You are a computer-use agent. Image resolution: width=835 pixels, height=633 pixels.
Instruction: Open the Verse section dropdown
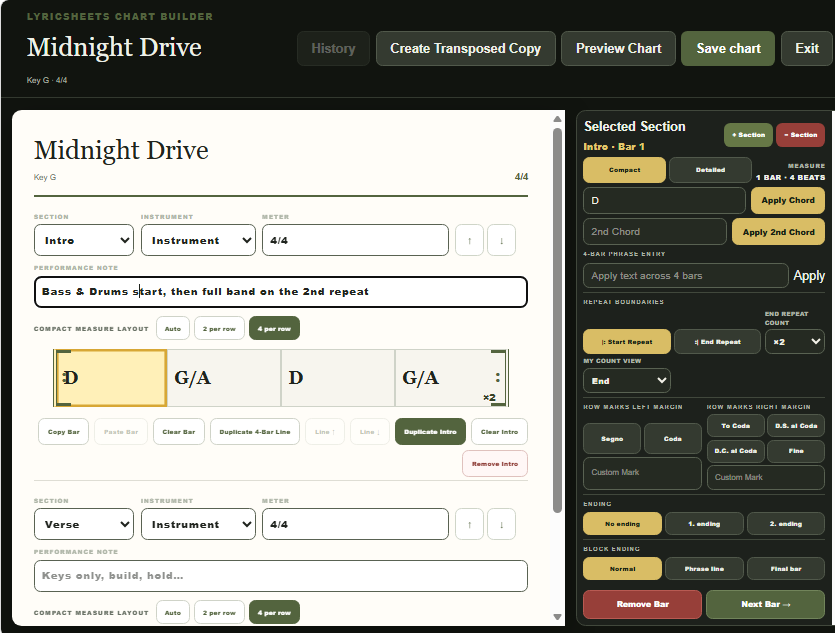click(84, 524)
